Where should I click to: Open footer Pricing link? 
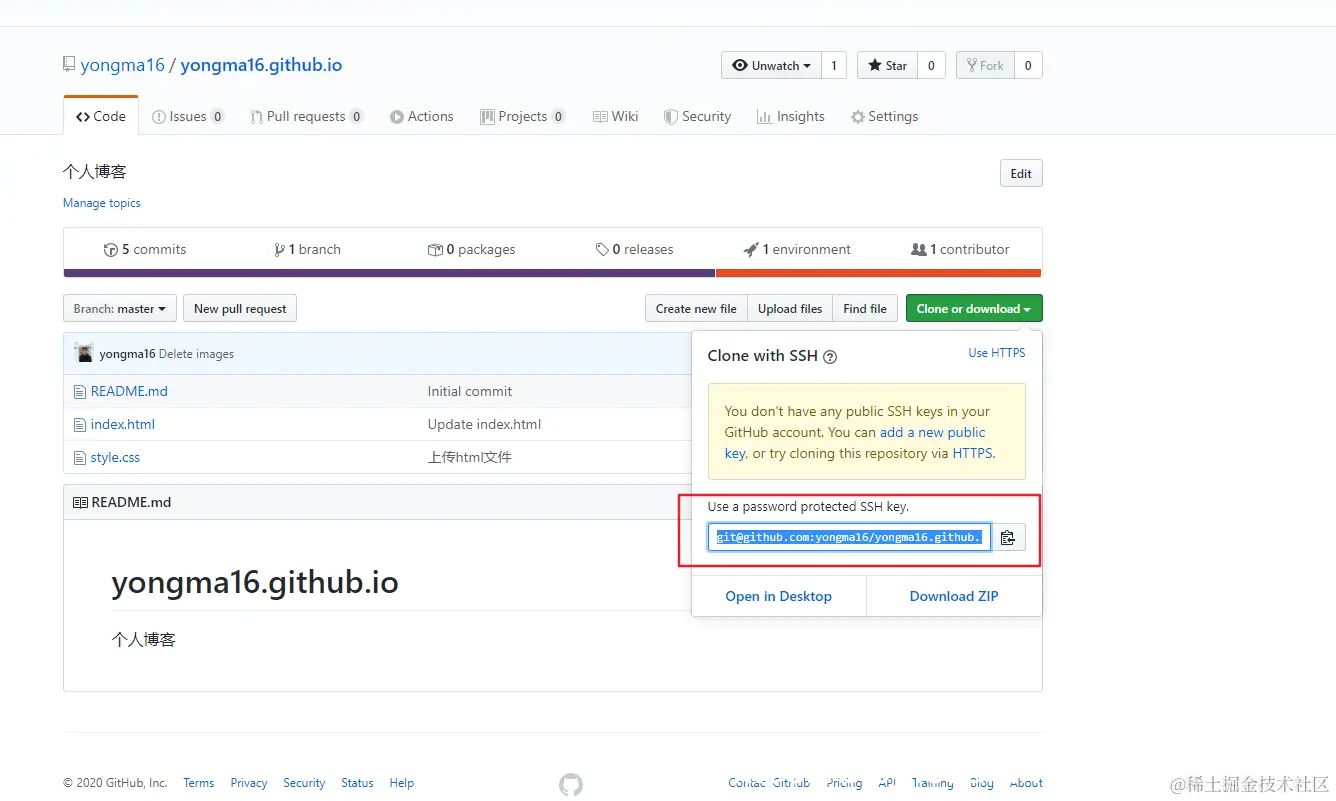coord(844,783)
